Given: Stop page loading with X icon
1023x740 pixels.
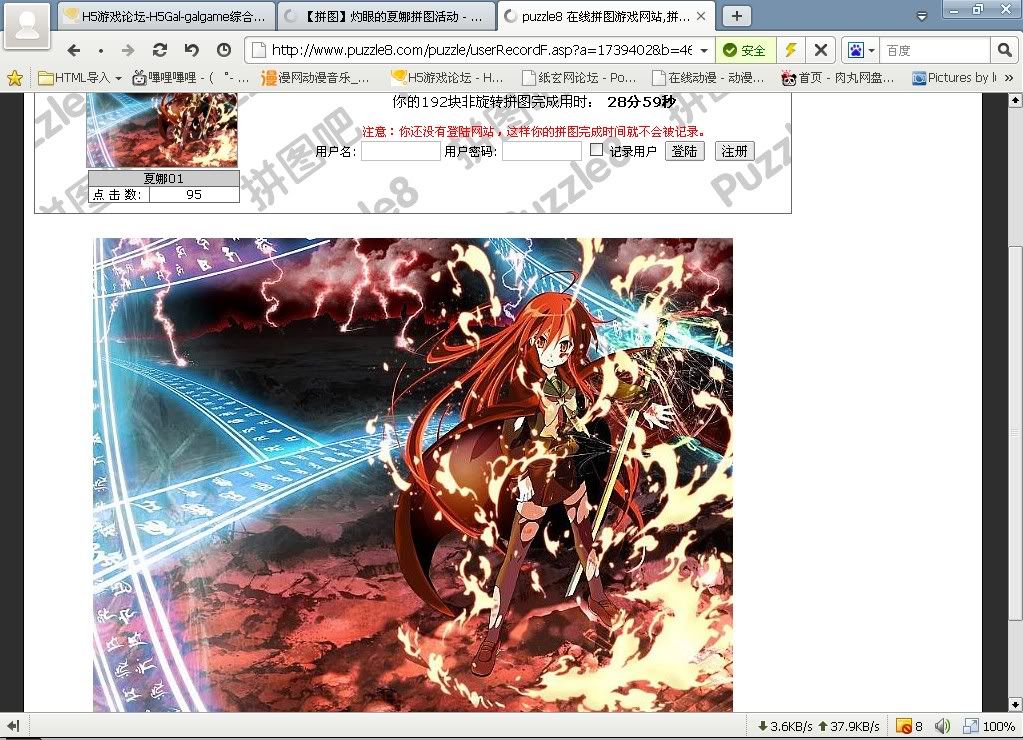Looking at the screenshot, I should (821, 50).
